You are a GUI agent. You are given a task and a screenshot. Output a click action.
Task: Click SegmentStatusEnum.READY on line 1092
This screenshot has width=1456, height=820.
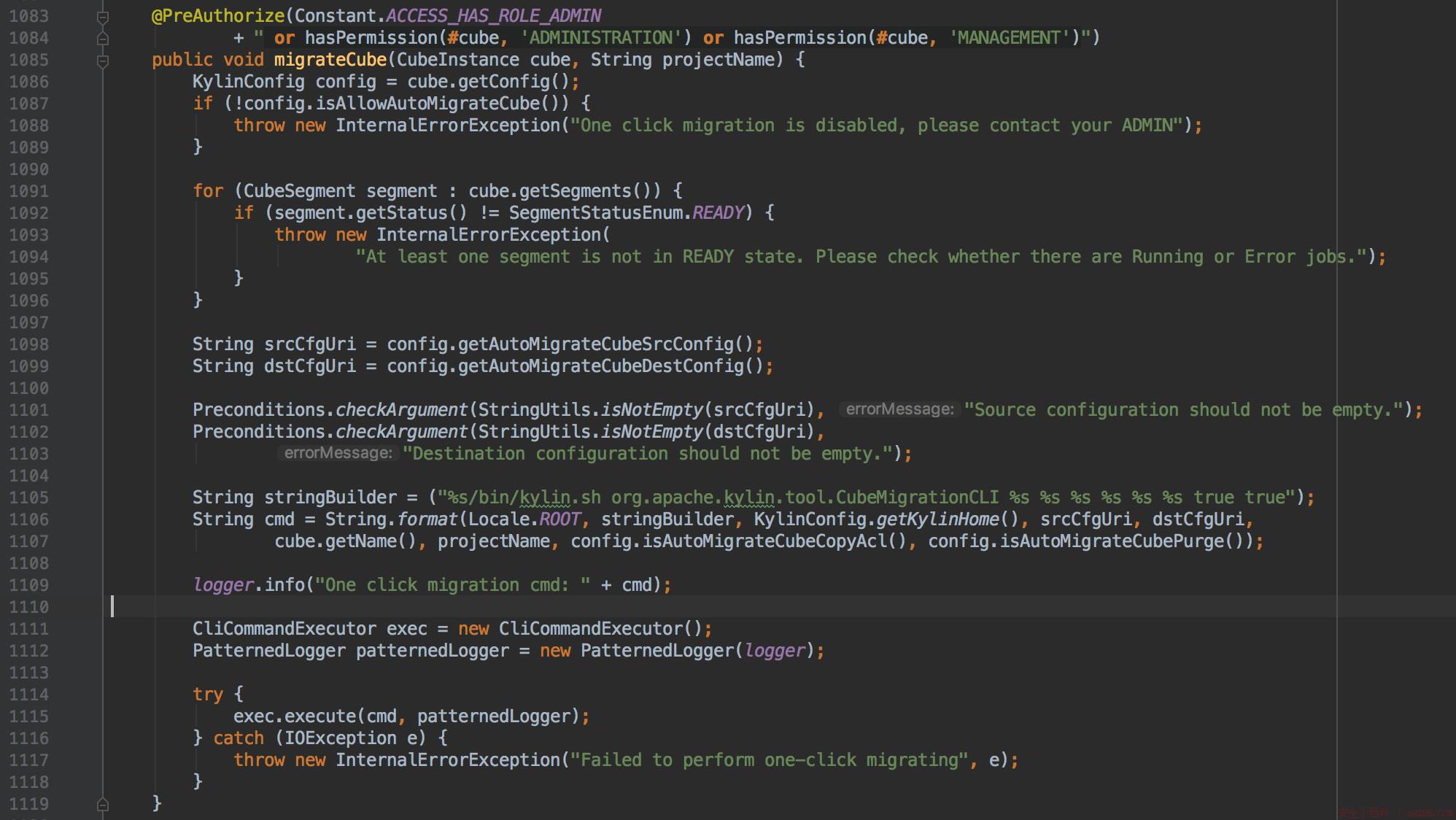point(626,212)
